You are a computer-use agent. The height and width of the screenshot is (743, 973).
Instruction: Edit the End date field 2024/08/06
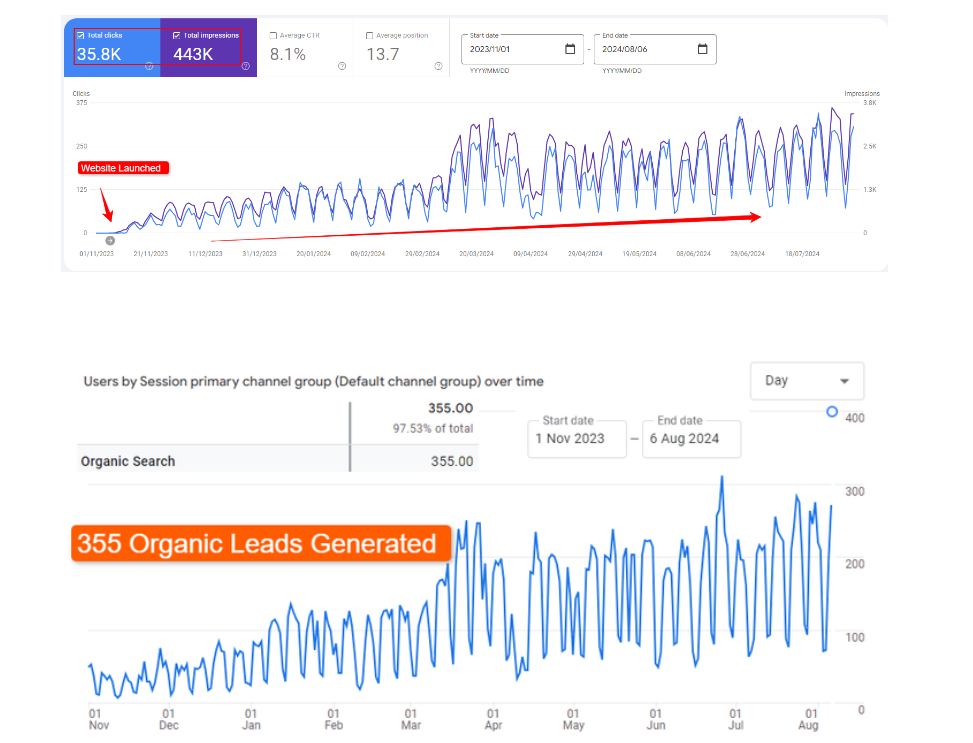(x=655, y=49)
